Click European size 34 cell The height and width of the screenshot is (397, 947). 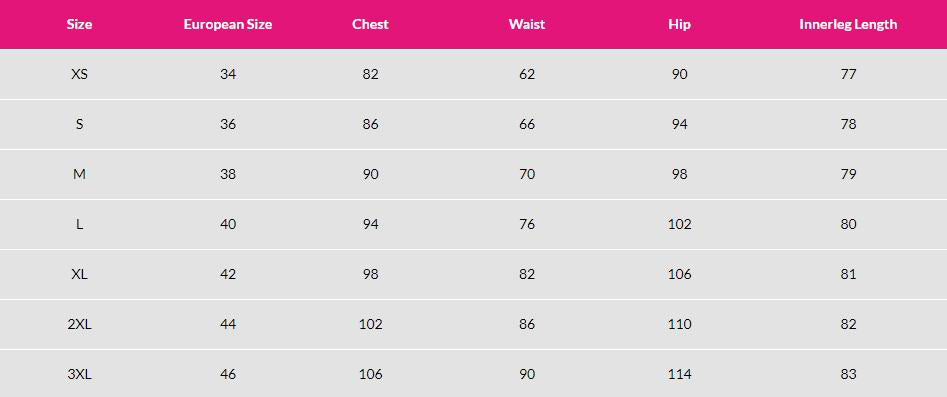[228, 74]
